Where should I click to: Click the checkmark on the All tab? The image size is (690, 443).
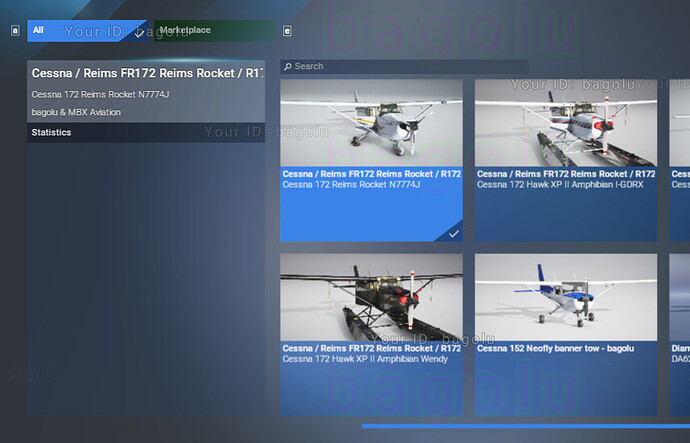[139, 34]
